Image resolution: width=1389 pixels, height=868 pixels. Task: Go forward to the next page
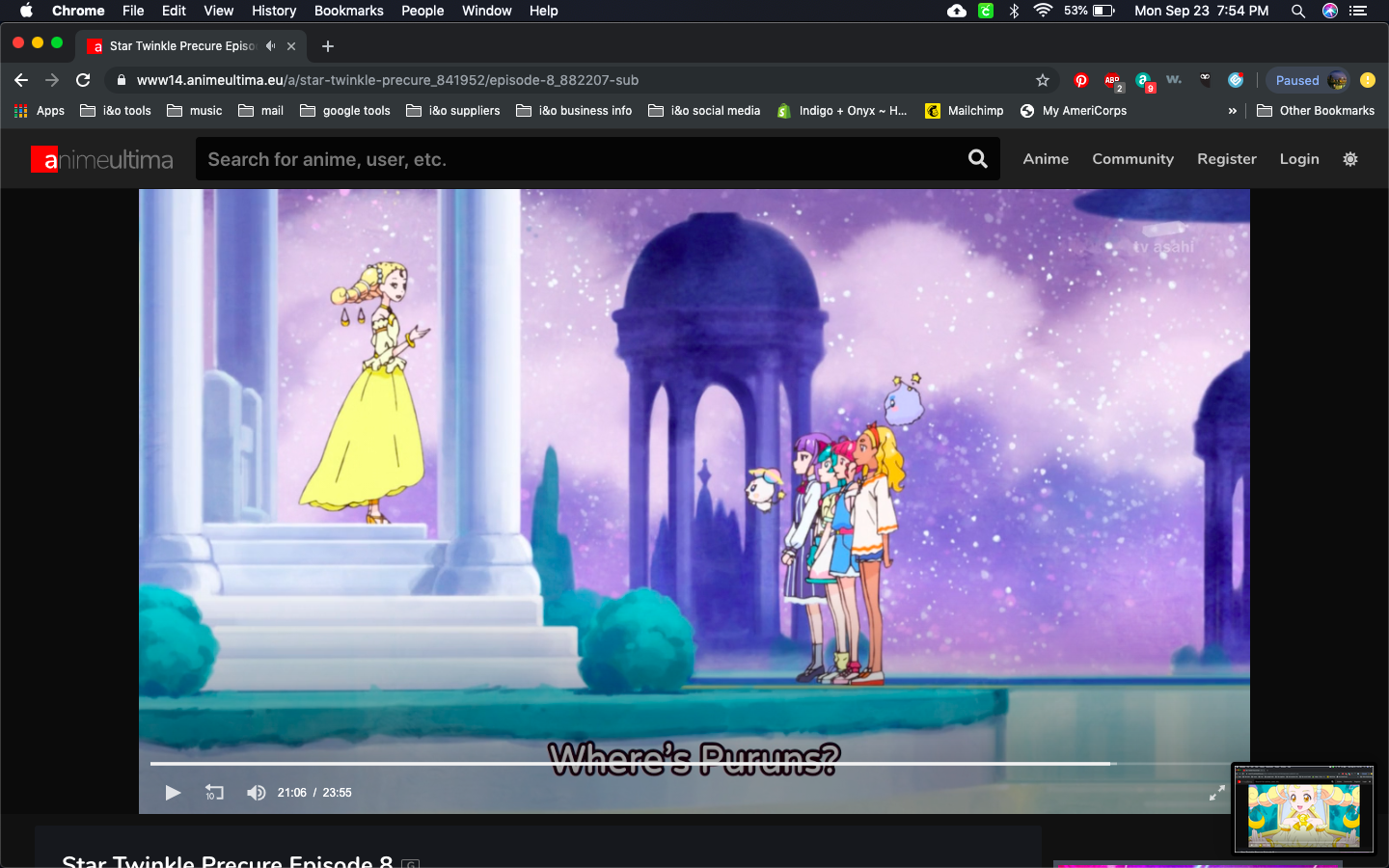coord(52,80)
